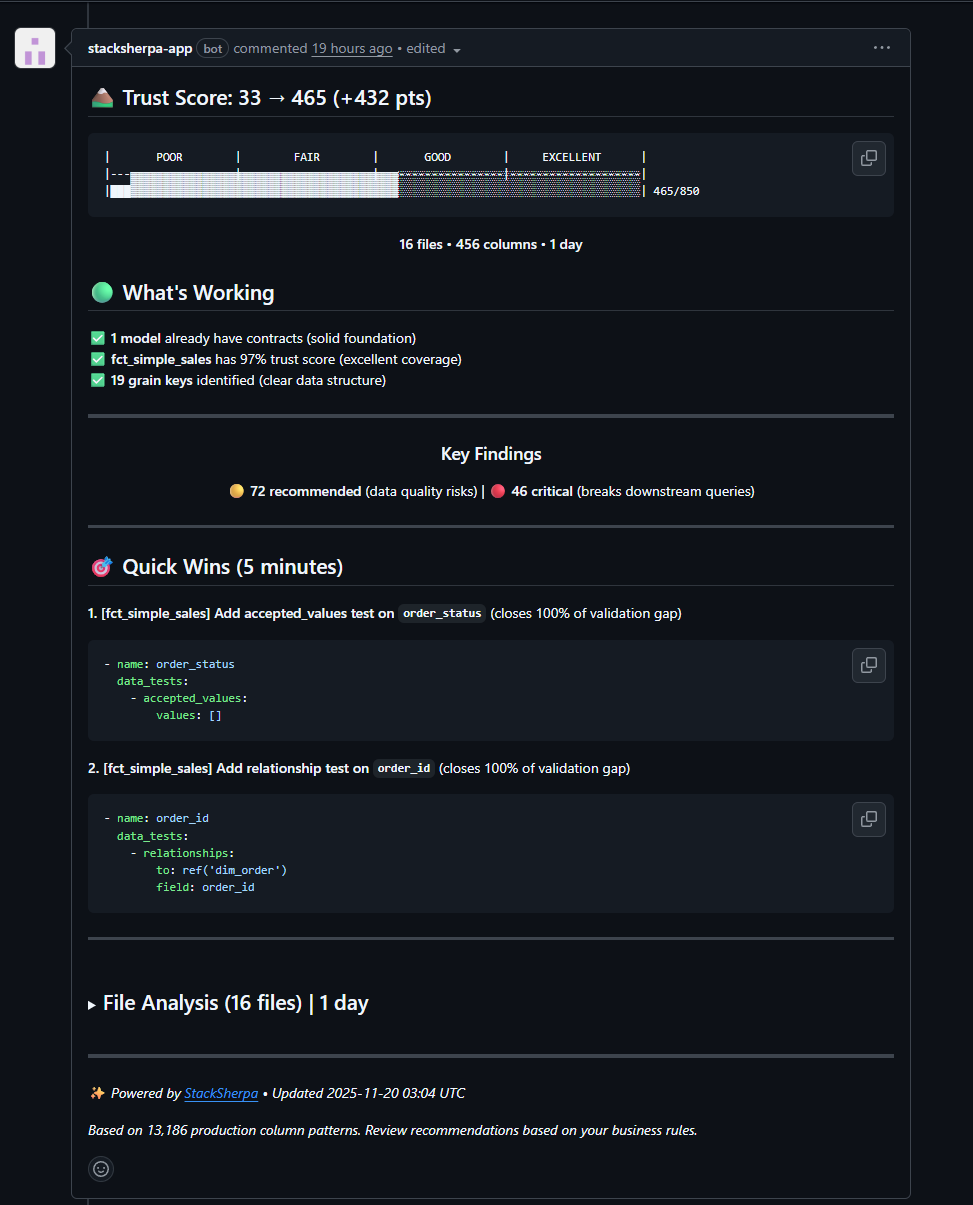Click the bot label badge
973x1205 pixels.
[212, 48]
